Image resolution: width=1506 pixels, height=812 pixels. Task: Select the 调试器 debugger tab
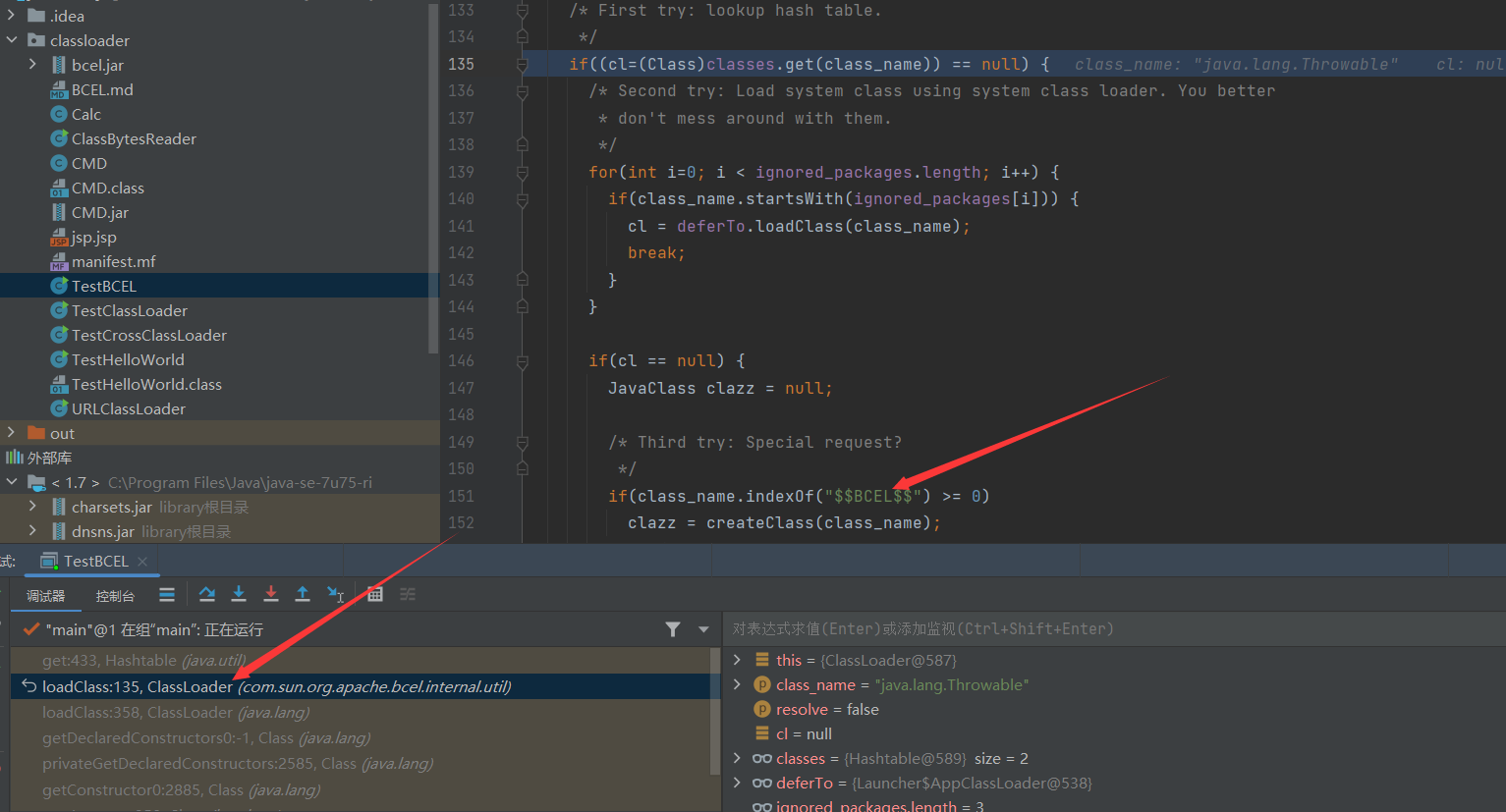pyautogui.click(x=45, y=596)
